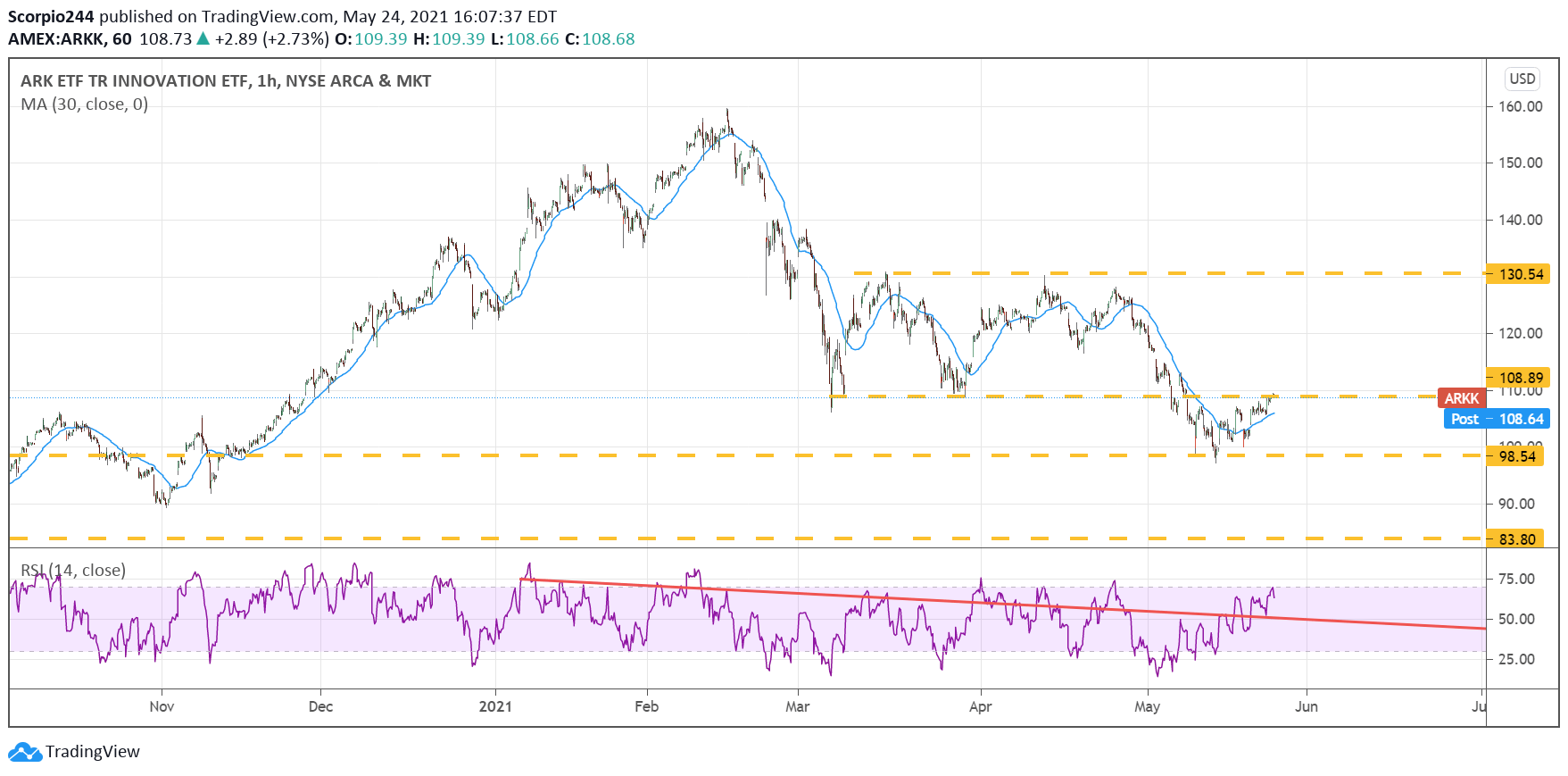
Task: Click the close price value C:108.68
Action: pyautogui.click(x=600, y=39)
